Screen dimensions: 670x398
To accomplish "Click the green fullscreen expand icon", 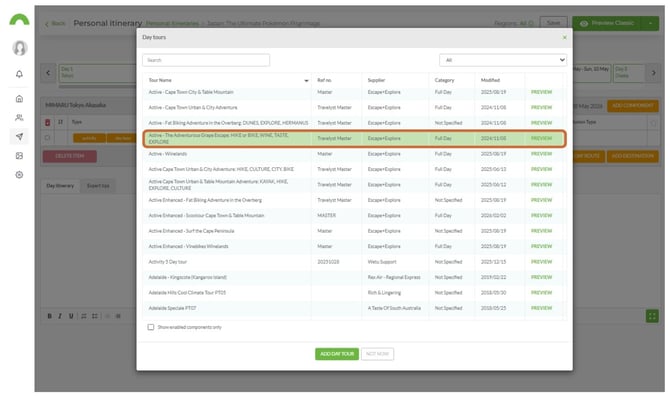I will click(x=652, y=316).
